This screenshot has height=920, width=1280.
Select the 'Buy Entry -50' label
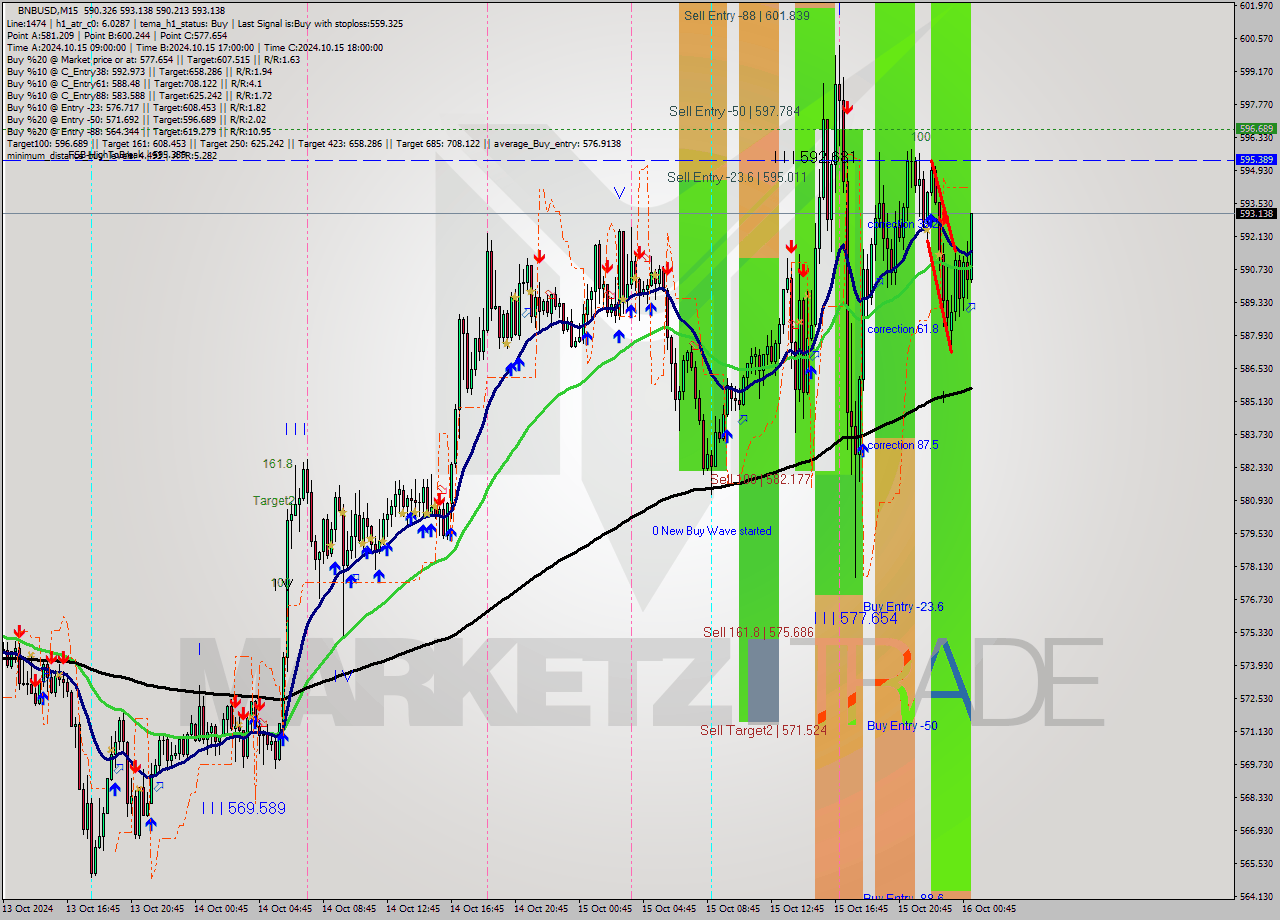tap(902, 725)
